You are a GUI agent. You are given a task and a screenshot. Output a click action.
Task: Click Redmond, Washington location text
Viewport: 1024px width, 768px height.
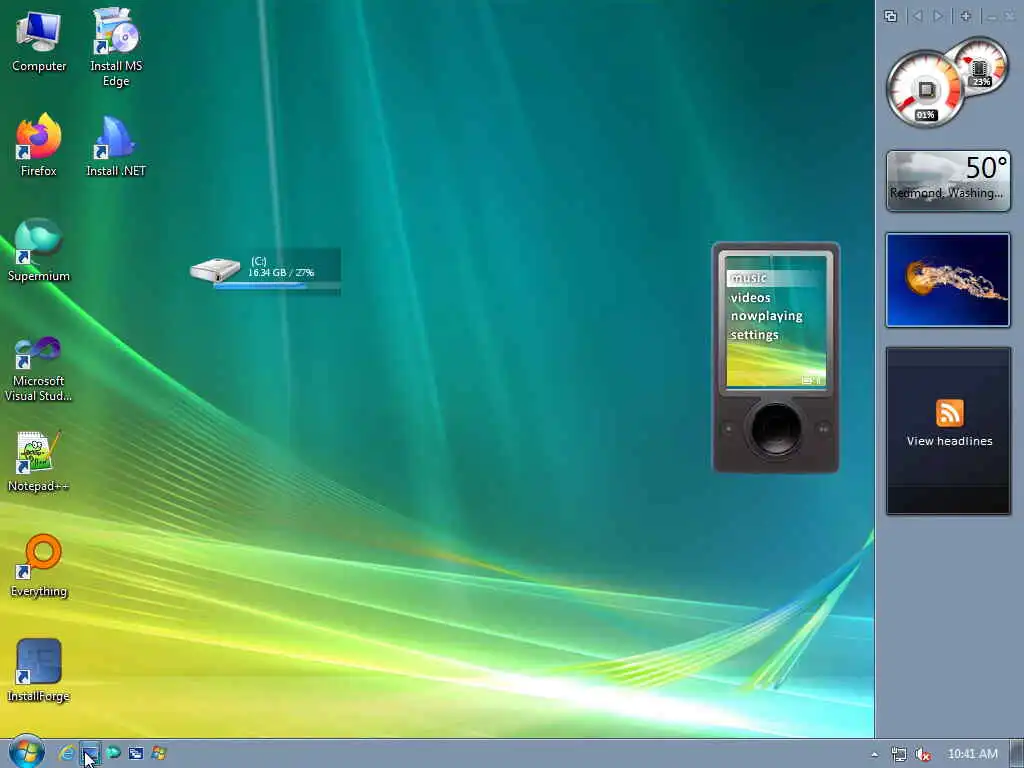point(946,193)
